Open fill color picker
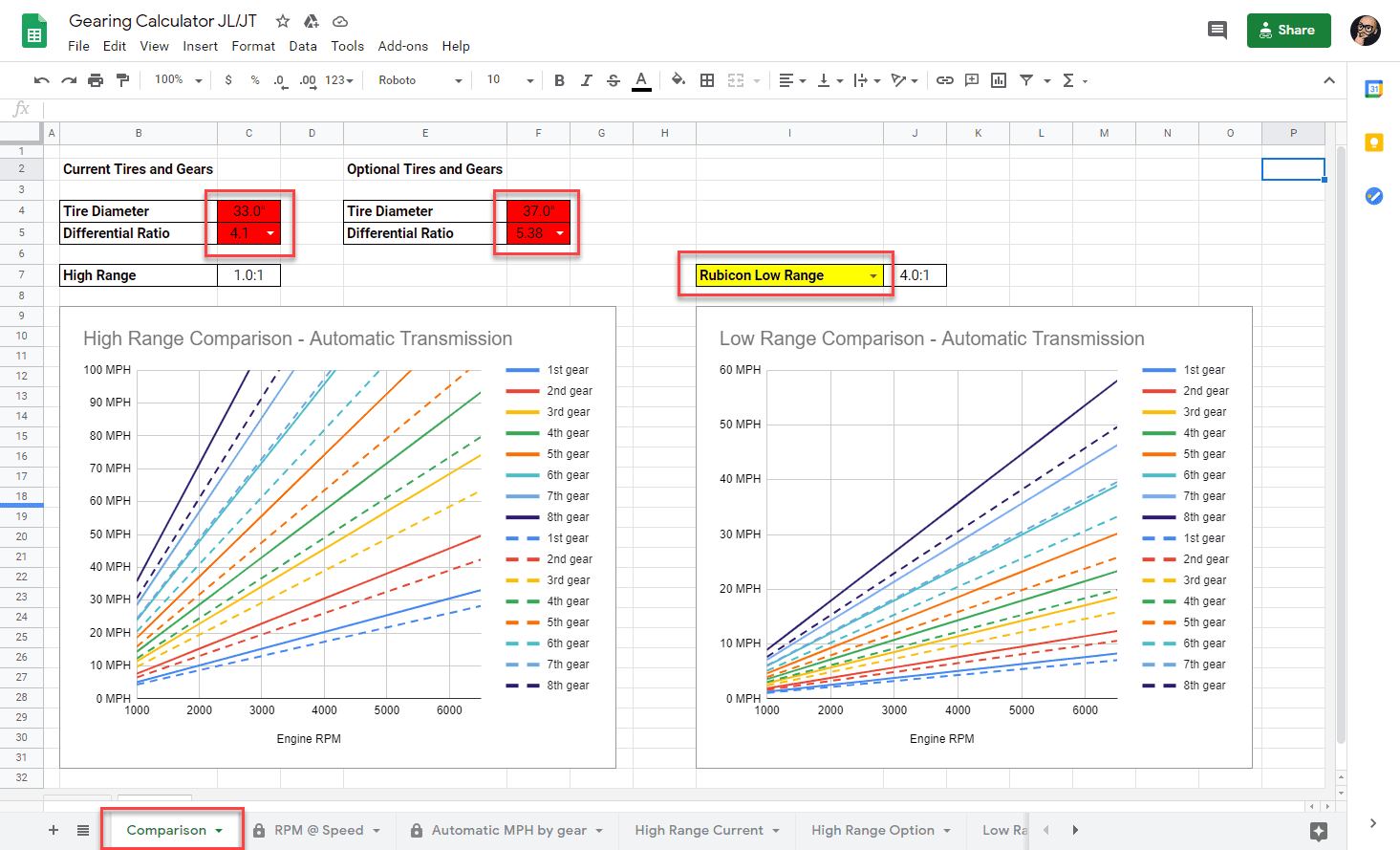Image resolution: width=1400 pixels, height=850 pixels. coord(678,80)
